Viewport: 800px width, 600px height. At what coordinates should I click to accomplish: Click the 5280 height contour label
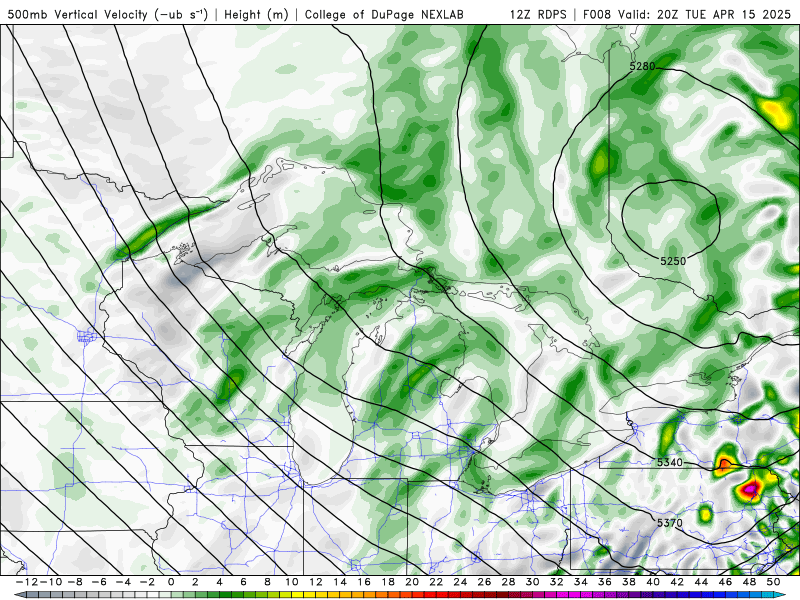tap(642, 66)
